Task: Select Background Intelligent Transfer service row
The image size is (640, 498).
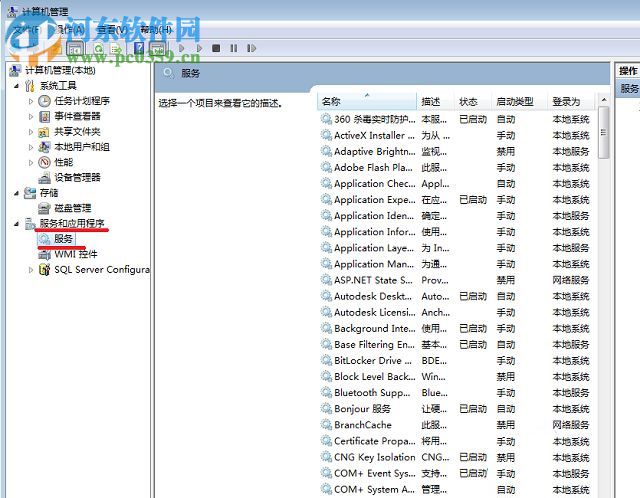Action: pyautogui.click(x=456, y=328)
